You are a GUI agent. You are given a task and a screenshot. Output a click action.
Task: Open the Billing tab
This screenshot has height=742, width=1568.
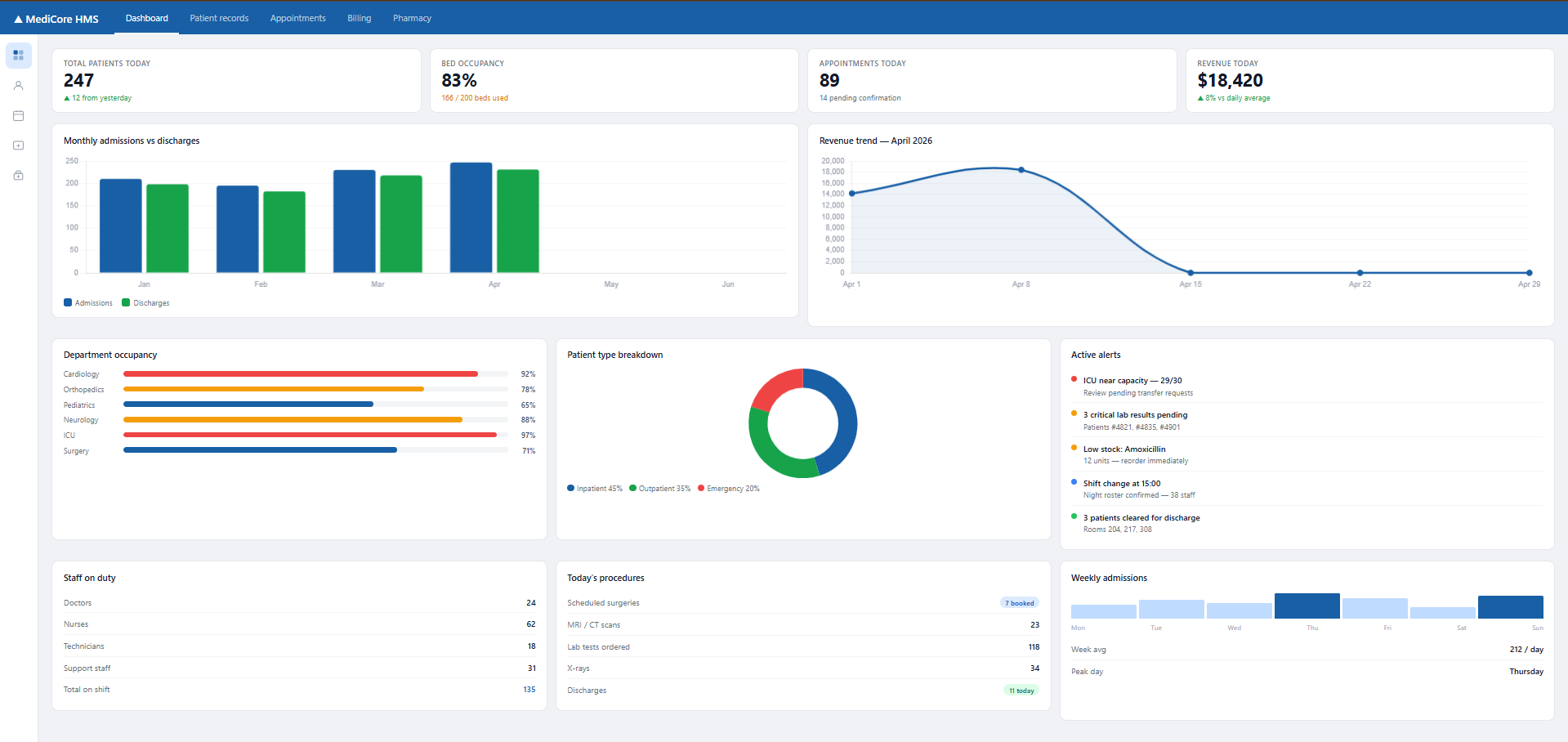coord(359,18)
